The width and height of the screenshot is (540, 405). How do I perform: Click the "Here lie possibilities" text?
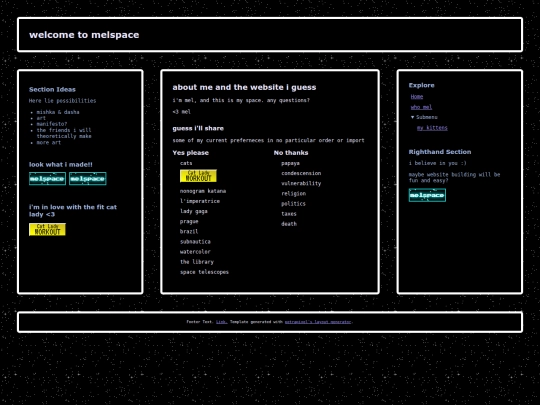[x=63, y=101]
